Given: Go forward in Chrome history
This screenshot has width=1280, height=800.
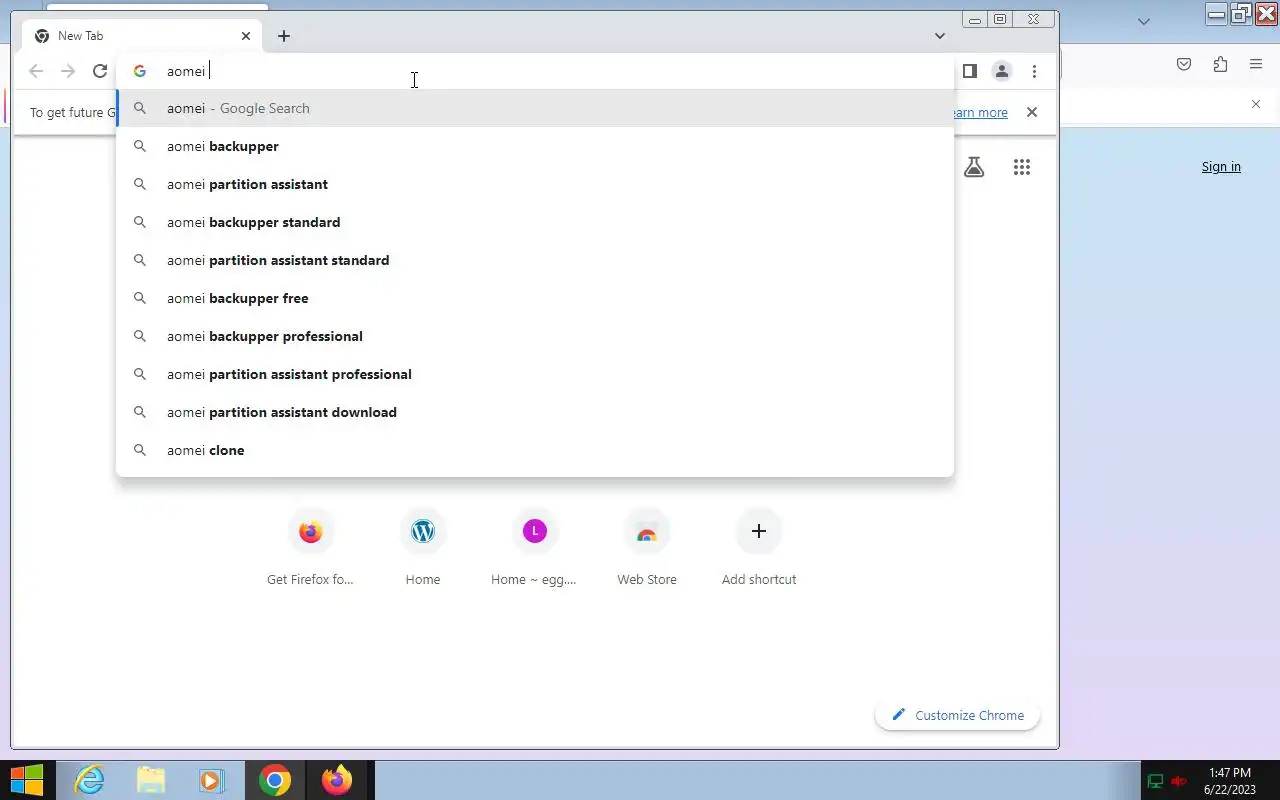Looking at the screenshot, I should [68, 71].
